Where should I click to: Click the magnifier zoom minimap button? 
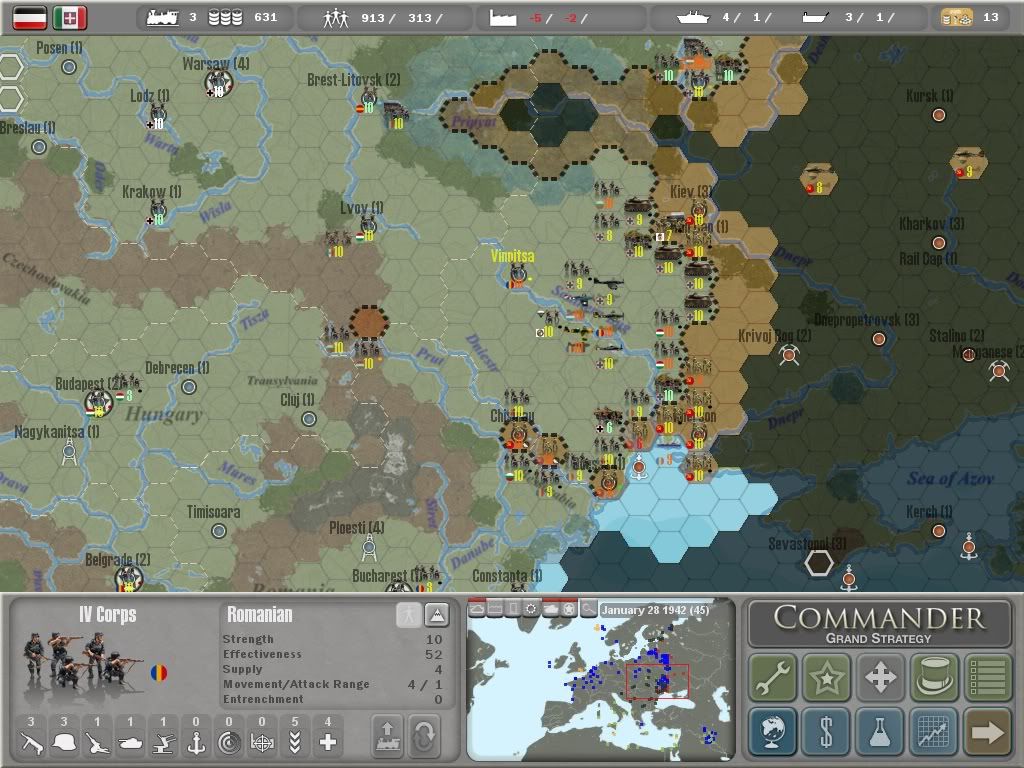tap(588, 609)
